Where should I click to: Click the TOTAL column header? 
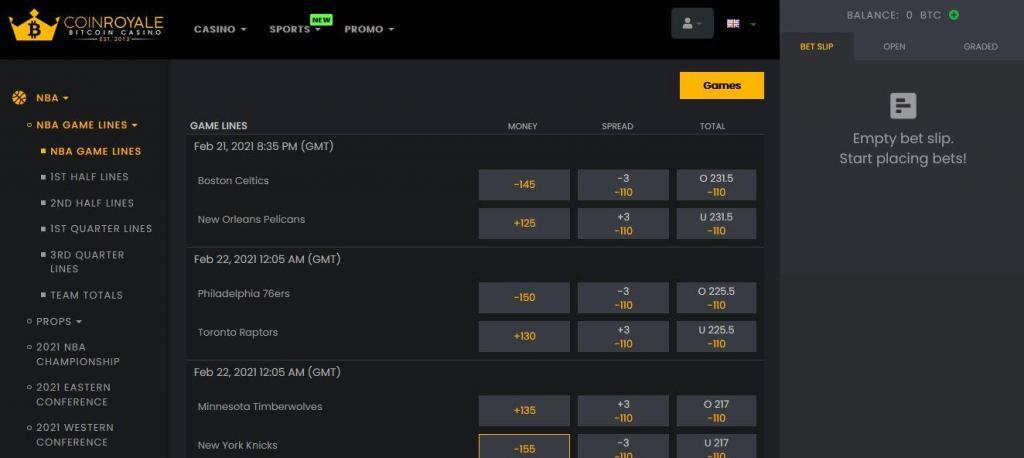tap(712, 126)
